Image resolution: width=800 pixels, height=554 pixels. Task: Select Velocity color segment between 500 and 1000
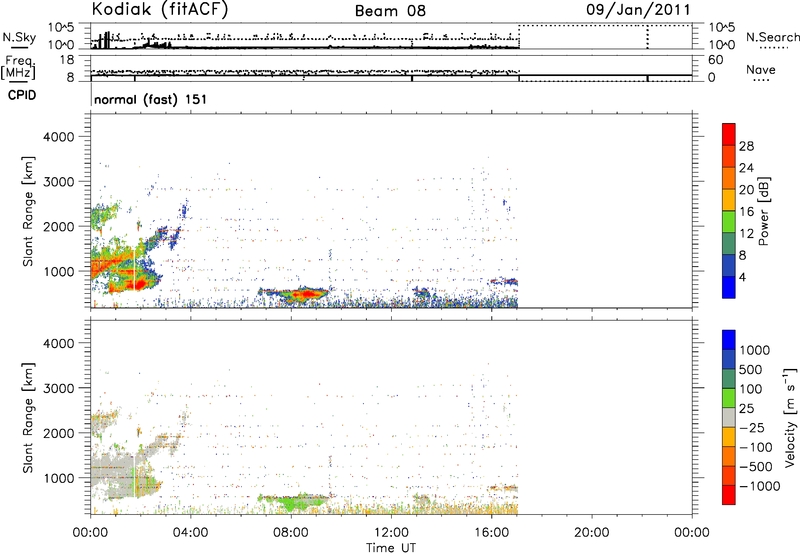point(729,359)
